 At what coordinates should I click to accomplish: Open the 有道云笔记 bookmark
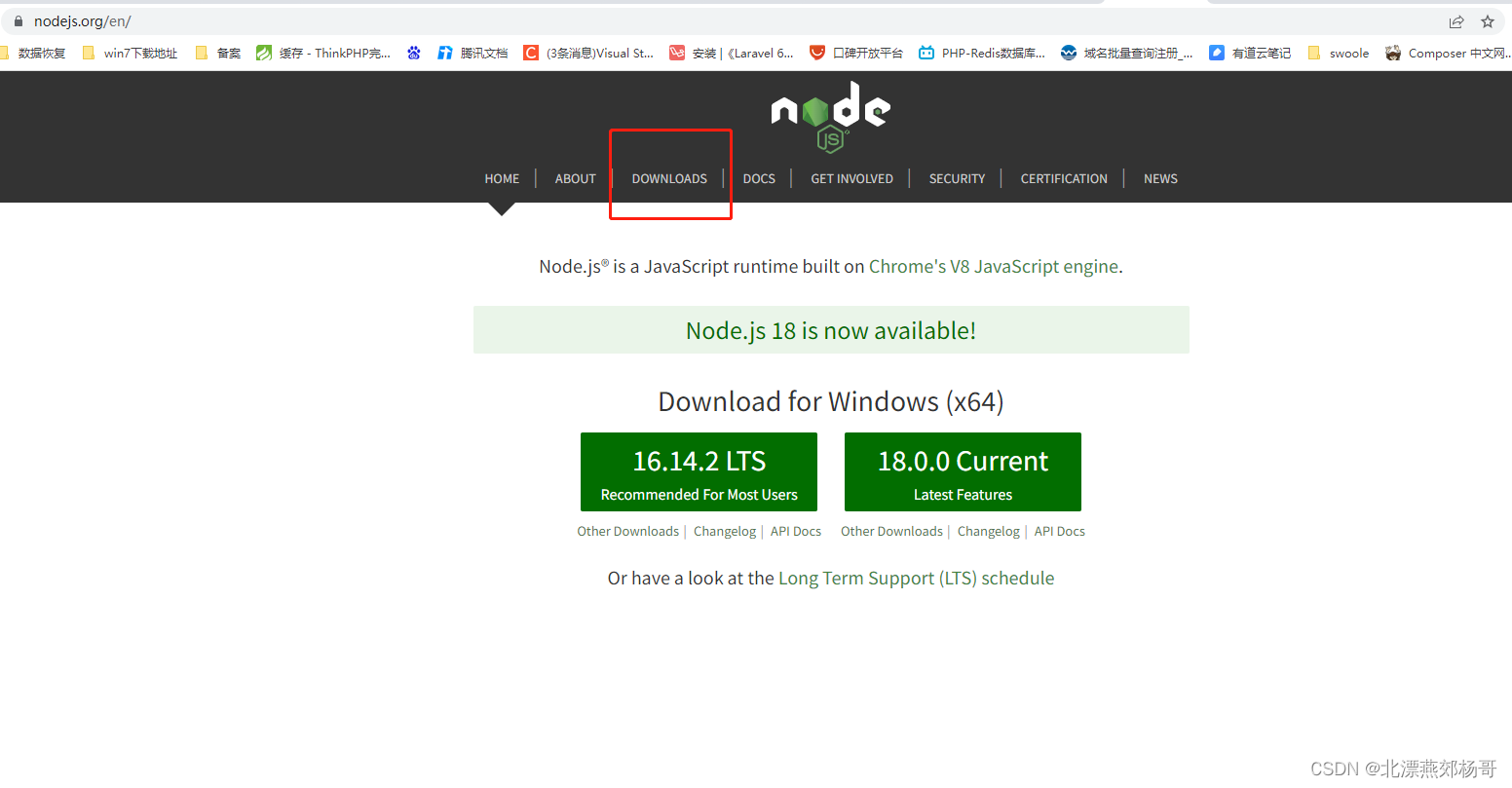[x=1250, y=54]
